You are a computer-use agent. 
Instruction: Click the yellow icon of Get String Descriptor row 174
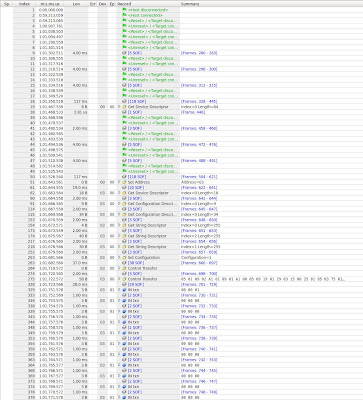(x=124, y=236)
